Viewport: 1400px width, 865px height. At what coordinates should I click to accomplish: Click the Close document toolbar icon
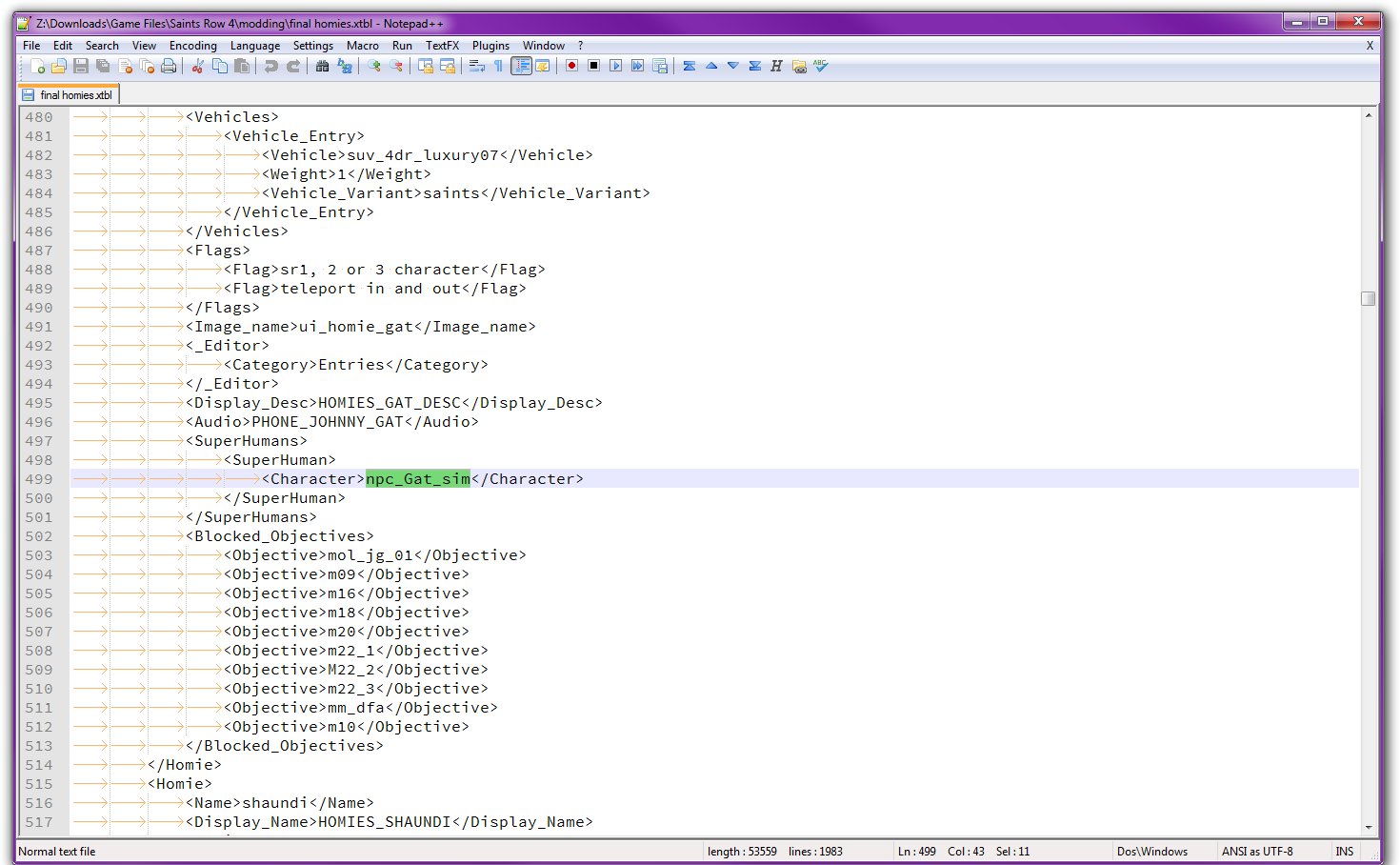pyautogui.click(x=125, y=66)
